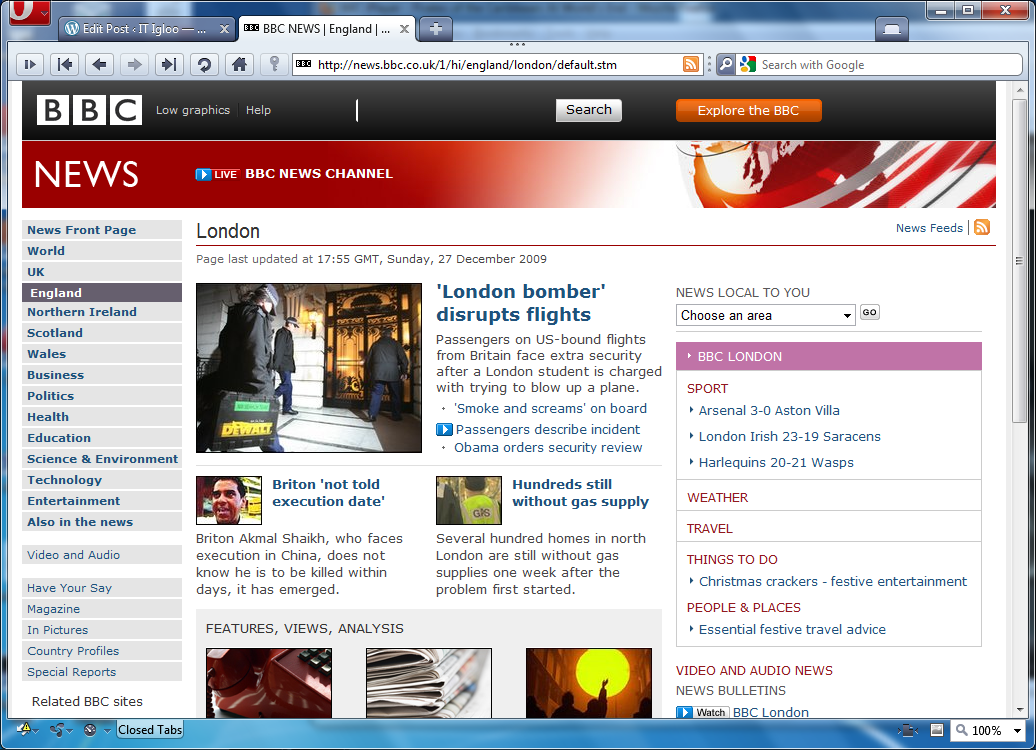Select World in the news sidebar

coord(102,251)
